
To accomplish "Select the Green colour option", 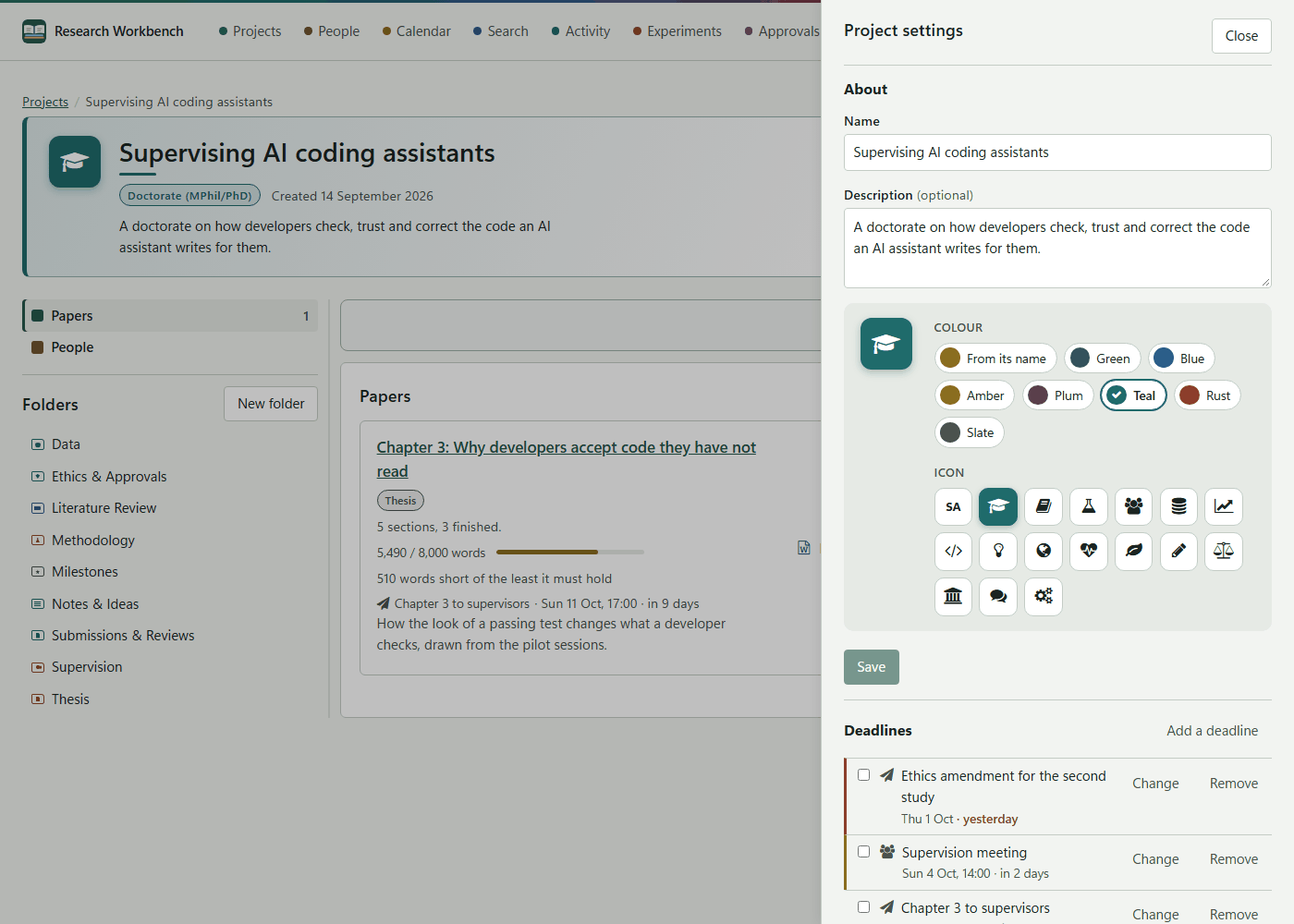I will coord(1103,359).
